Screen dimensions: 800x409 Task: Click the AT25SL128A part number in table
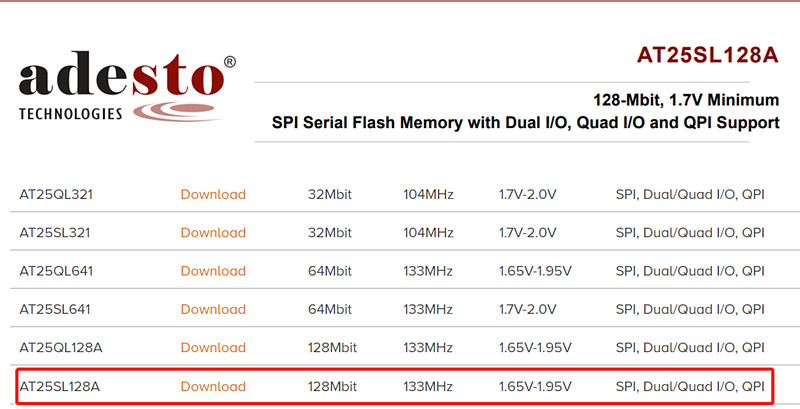[60, 387]
